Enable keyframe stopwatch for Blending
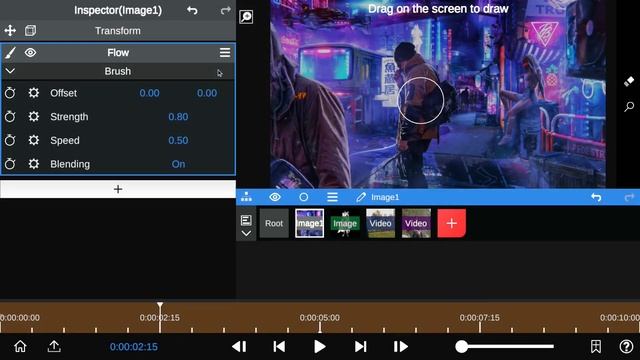 (x=10, y=164)
